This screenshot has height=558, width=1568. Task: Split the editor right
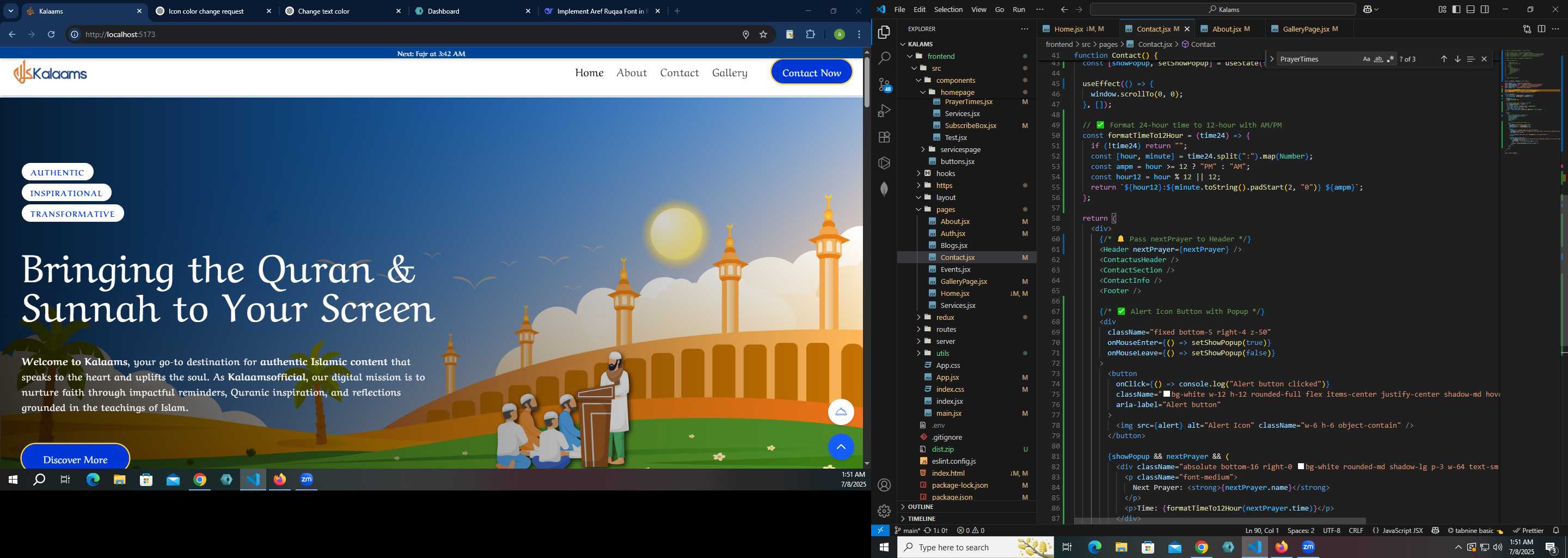(1541, 29)
